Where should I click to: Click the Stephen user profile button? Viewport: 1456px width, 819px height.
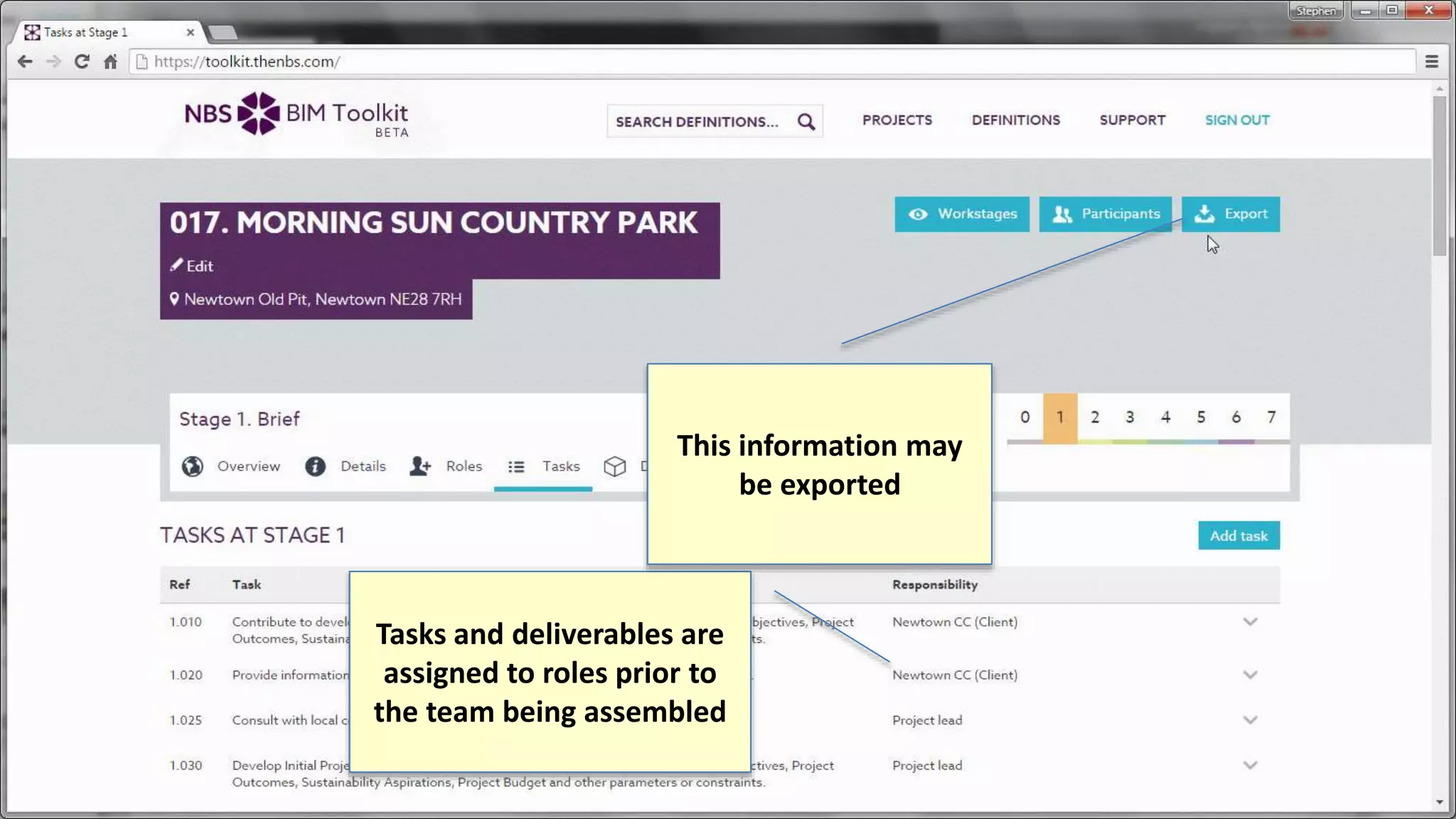(x=1315, y=11)
